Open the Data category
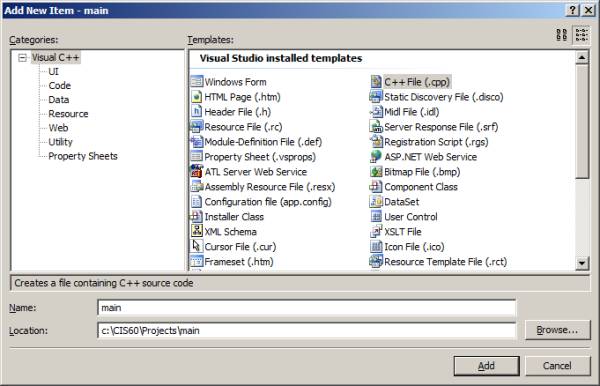 coord(59,100)
